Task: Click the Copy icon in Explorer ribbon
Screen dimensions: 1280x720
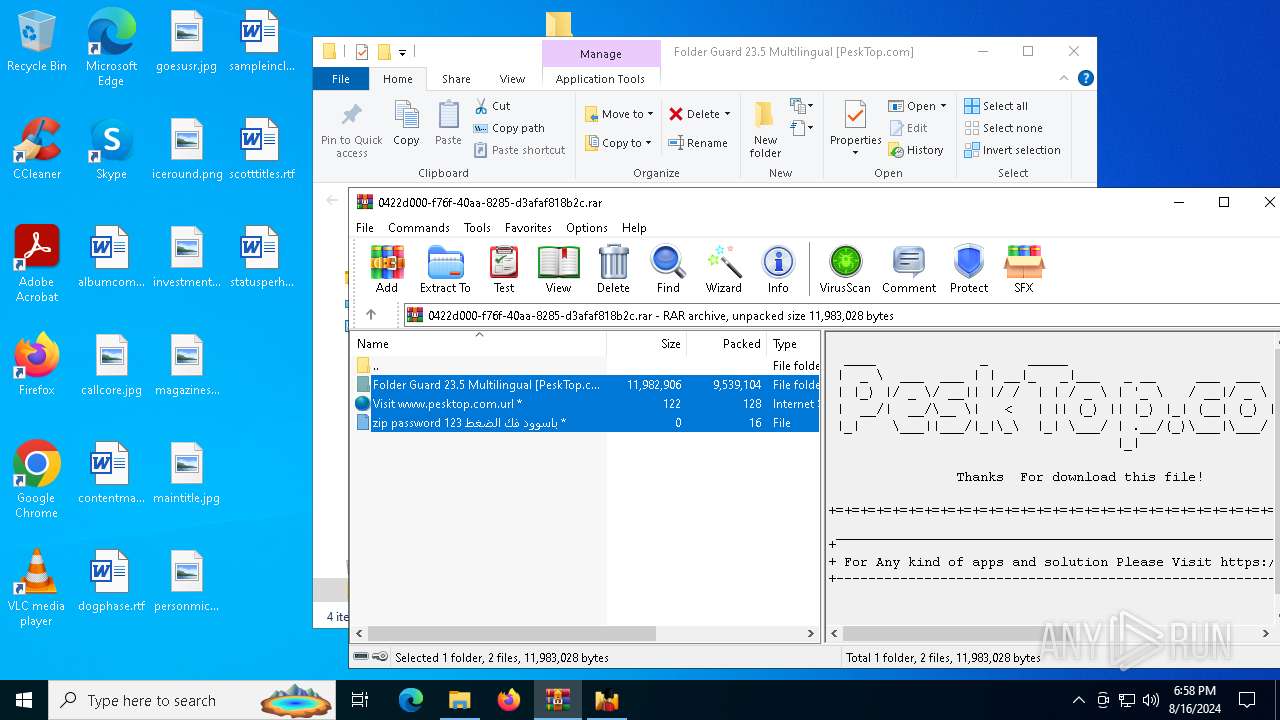Action: (406, 124)
